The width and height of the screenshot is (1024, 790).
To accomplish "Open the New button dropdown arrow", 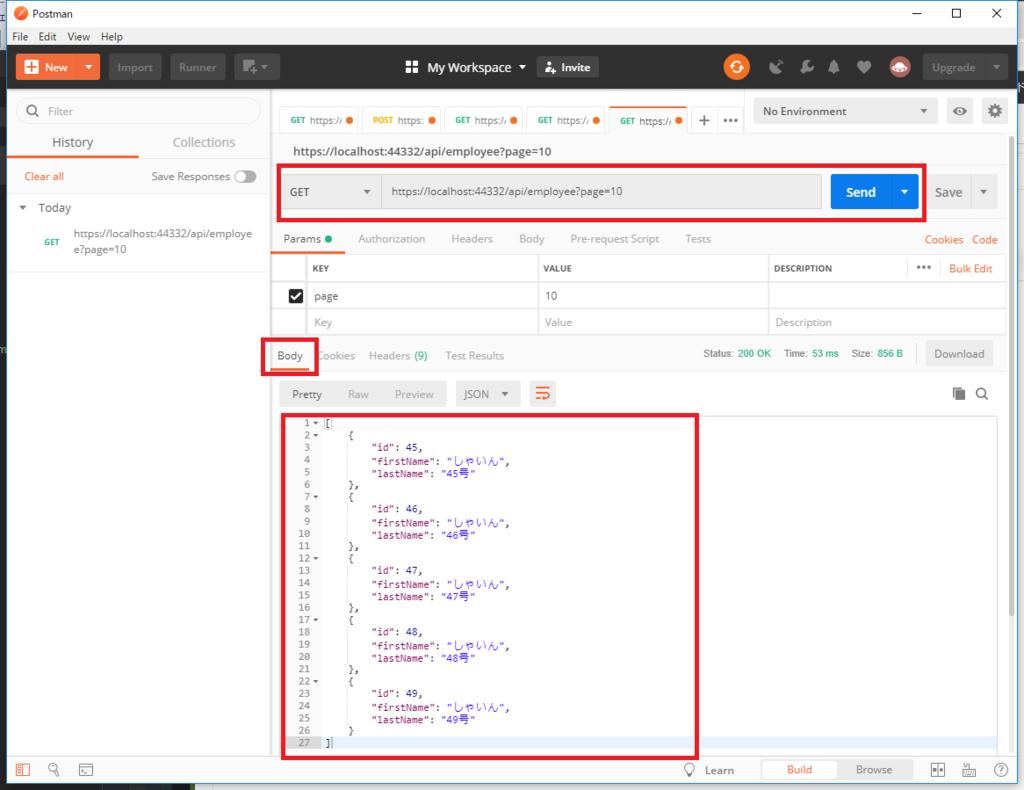I will (88, 67).
